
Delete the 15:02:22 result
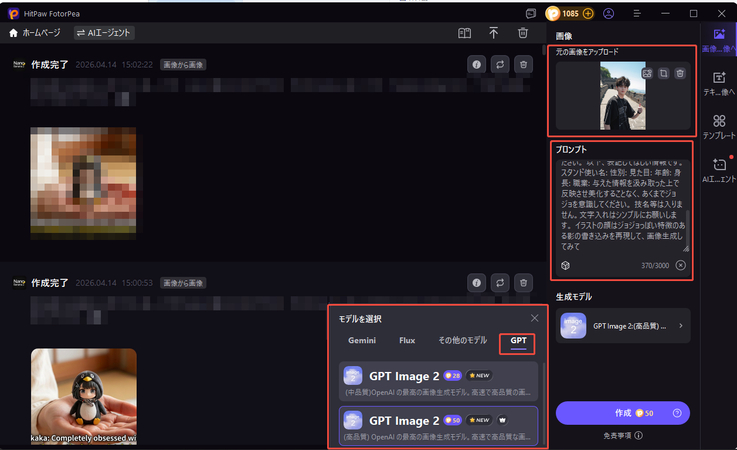(x=524, y=65)
